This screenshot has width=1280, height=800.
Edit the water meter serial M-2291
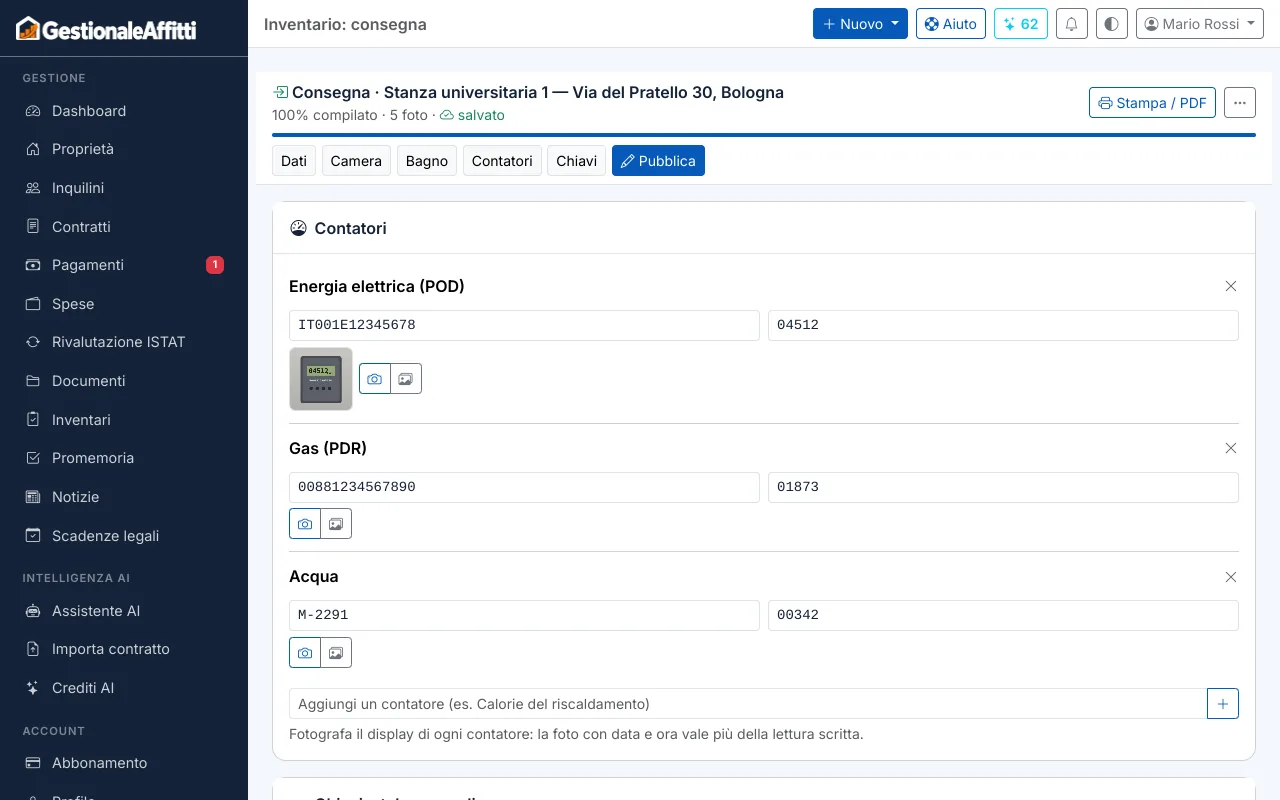coord(524,615)
